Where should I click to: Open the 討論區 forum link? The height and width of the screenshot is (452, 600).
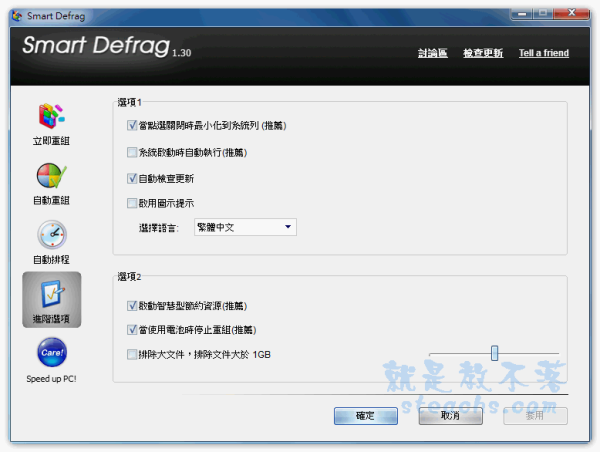pos(432,53)
